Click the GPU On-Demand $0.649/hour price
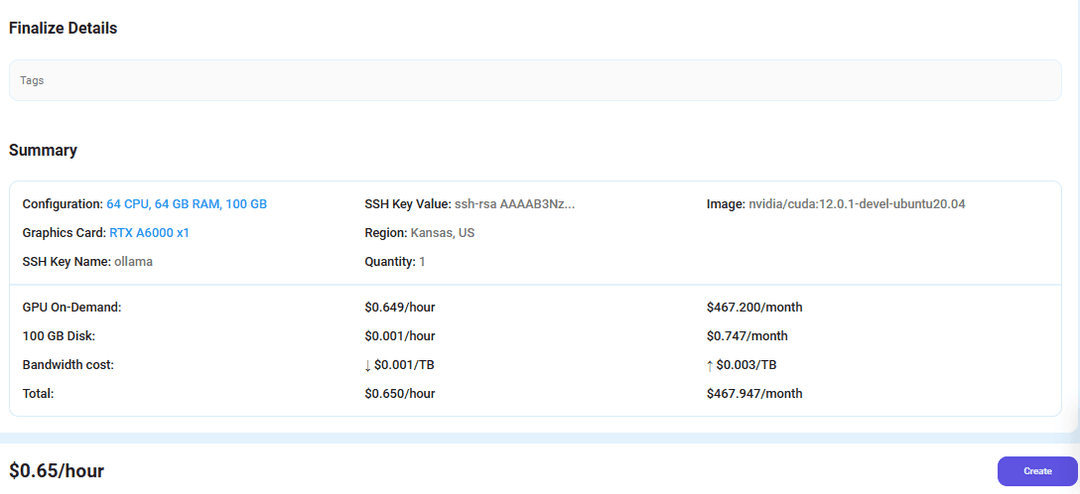Viewport: 1080px width, 494px height. [399, 307]
